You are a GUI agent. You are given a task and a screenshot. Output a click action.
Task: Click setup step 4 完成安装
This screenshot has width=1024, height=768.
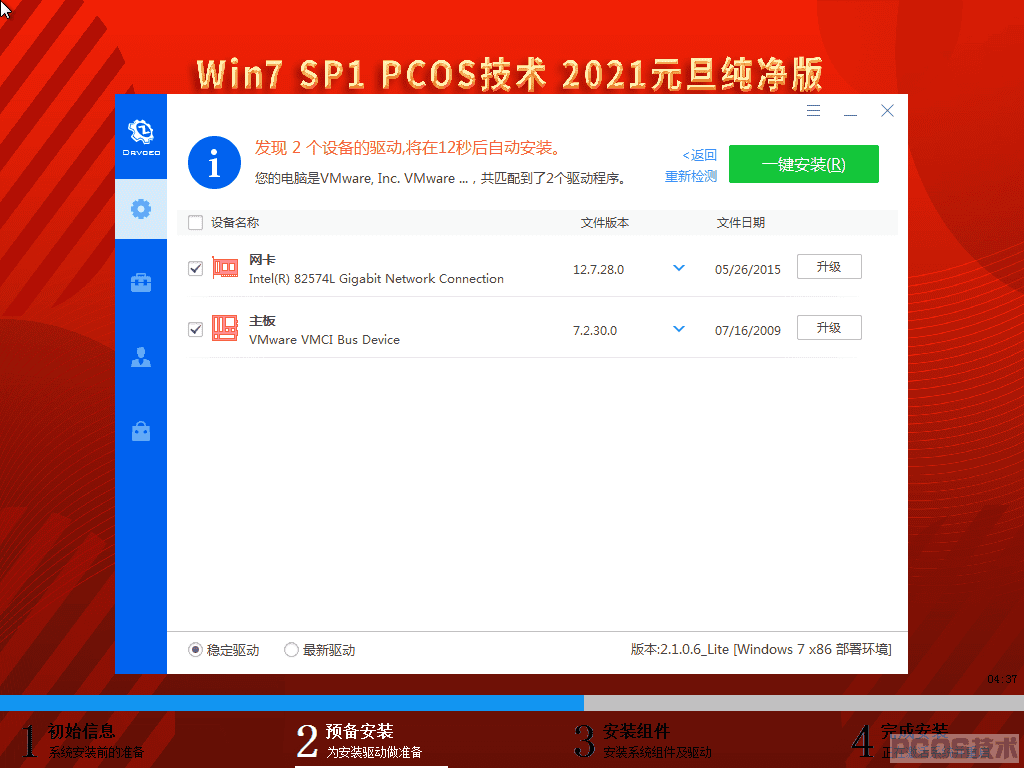[x=921, y=741]
